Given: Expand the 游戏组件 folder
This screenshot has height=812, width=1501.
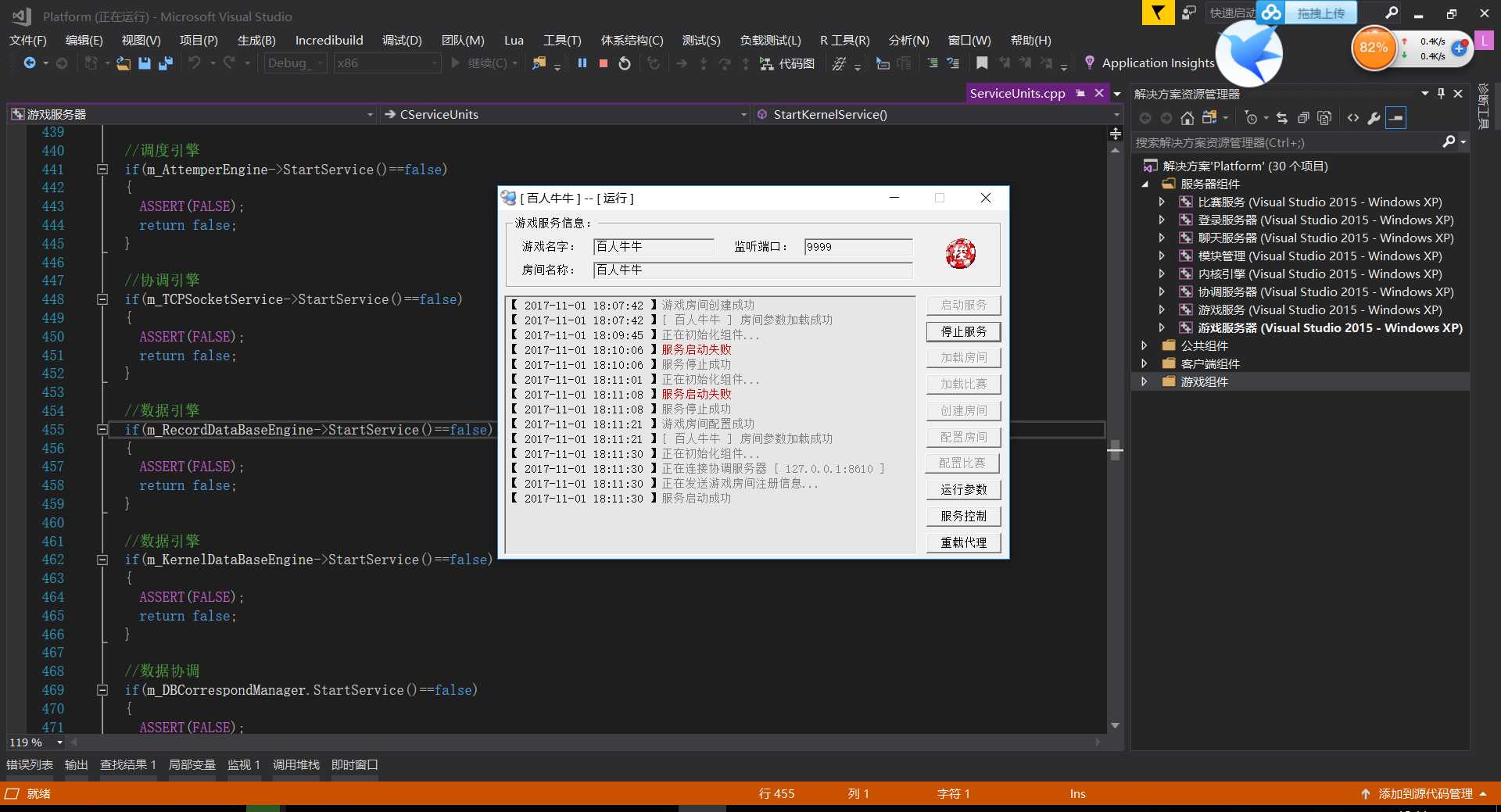Looking at the screenshot, I should pos(1145,381).
